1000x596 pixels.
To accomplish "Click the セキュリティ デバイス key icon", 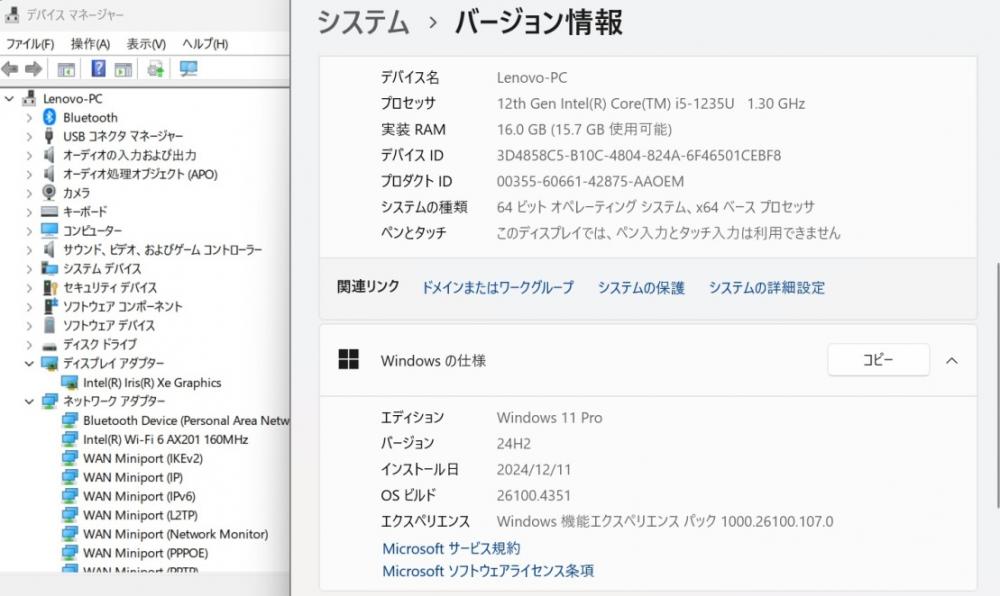I will point(50,287).
